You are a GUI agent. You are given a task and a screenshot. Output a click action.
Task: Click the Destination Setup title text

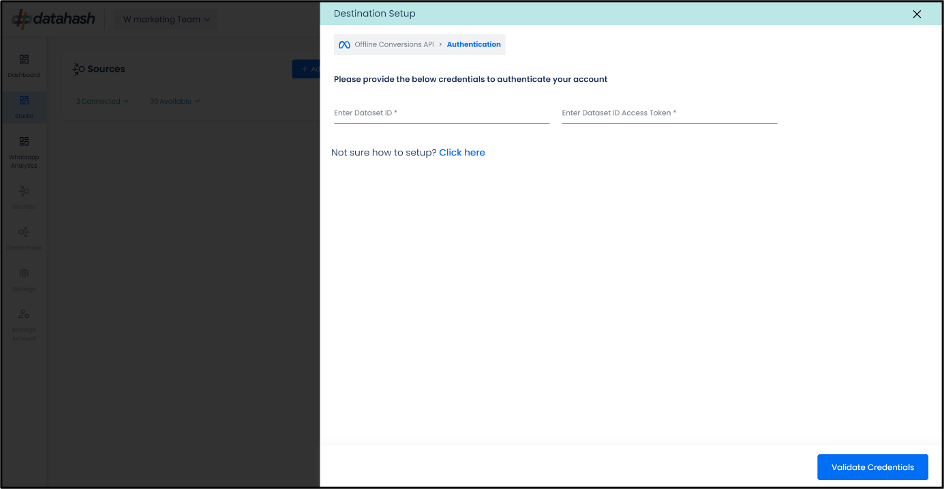(374, 13)
